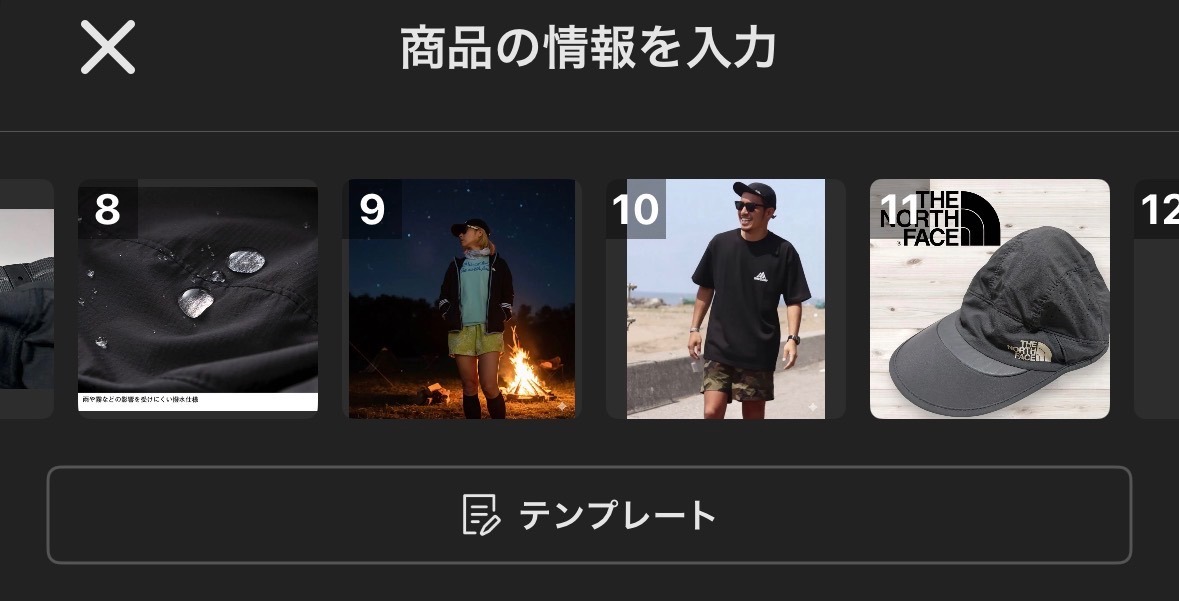Click the embroidered logo on the gray cap
The image size is (1179, 601).
click(1029, 351)
